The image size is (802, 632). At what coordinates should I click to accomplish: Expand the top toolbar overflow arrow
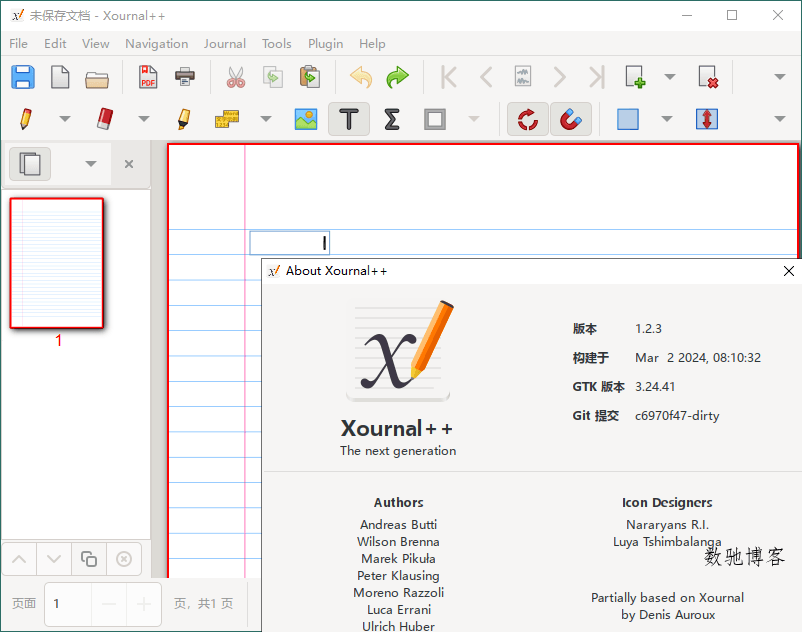tap(779, 77)
